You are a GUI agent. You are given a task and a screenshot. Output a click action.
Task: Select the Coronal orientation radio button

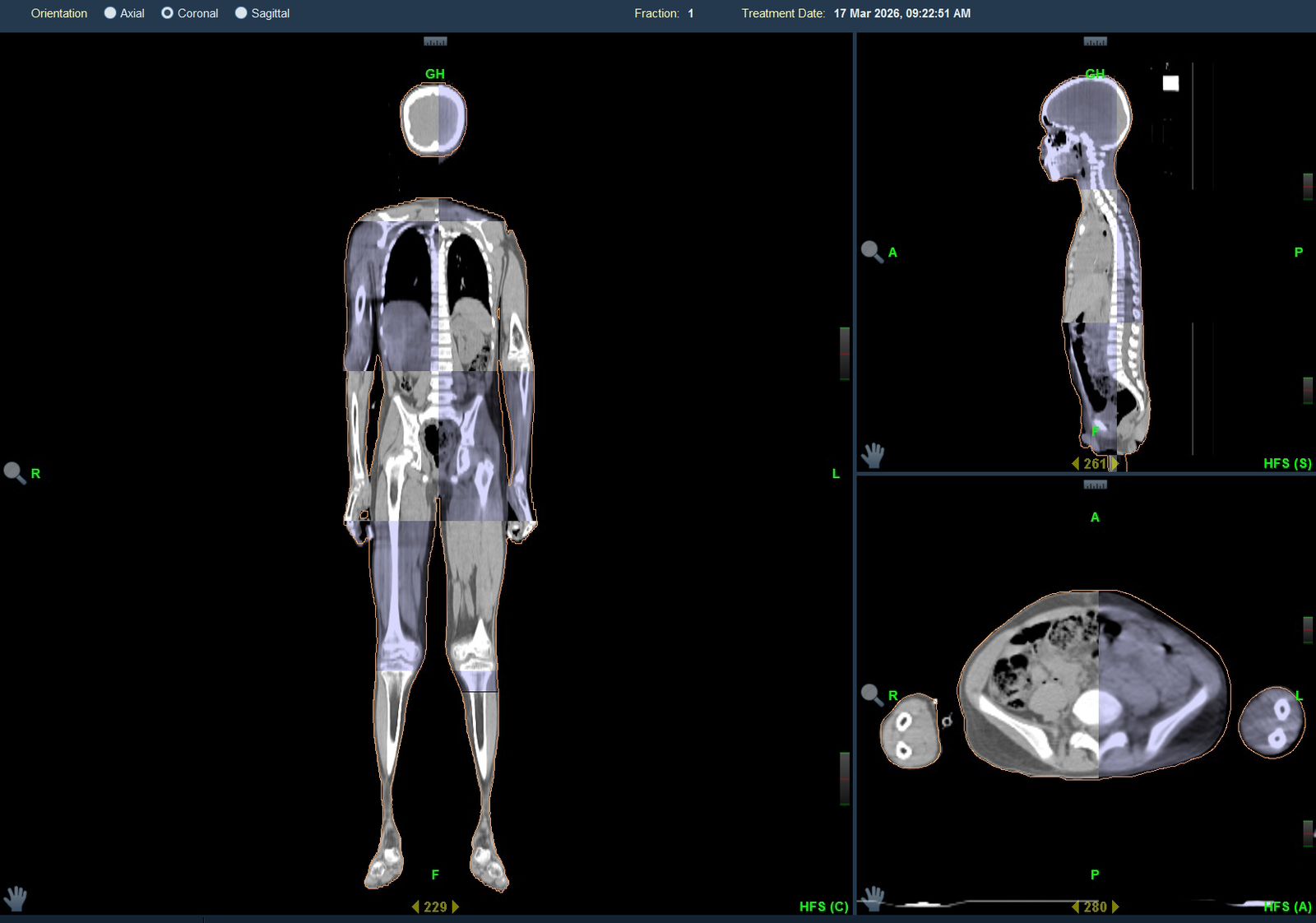167,13
